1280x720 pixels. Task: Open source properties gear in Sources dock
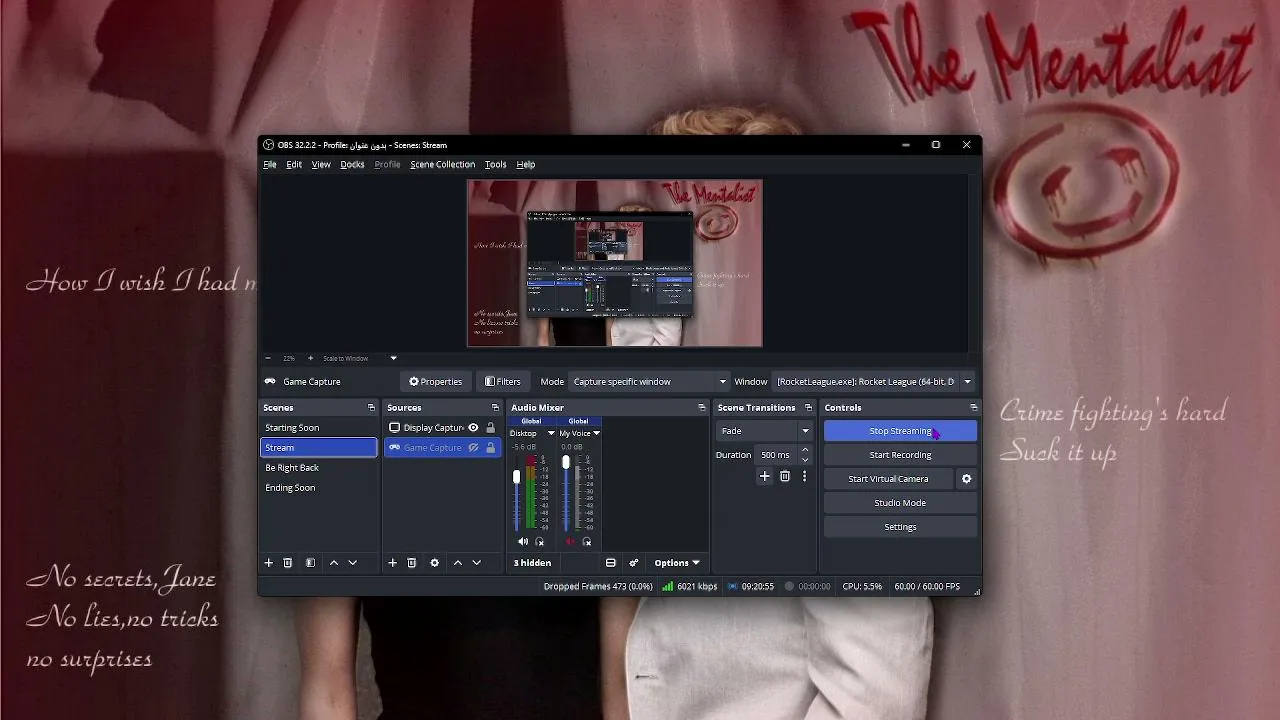pyautogui.click(x=434, y=563)
